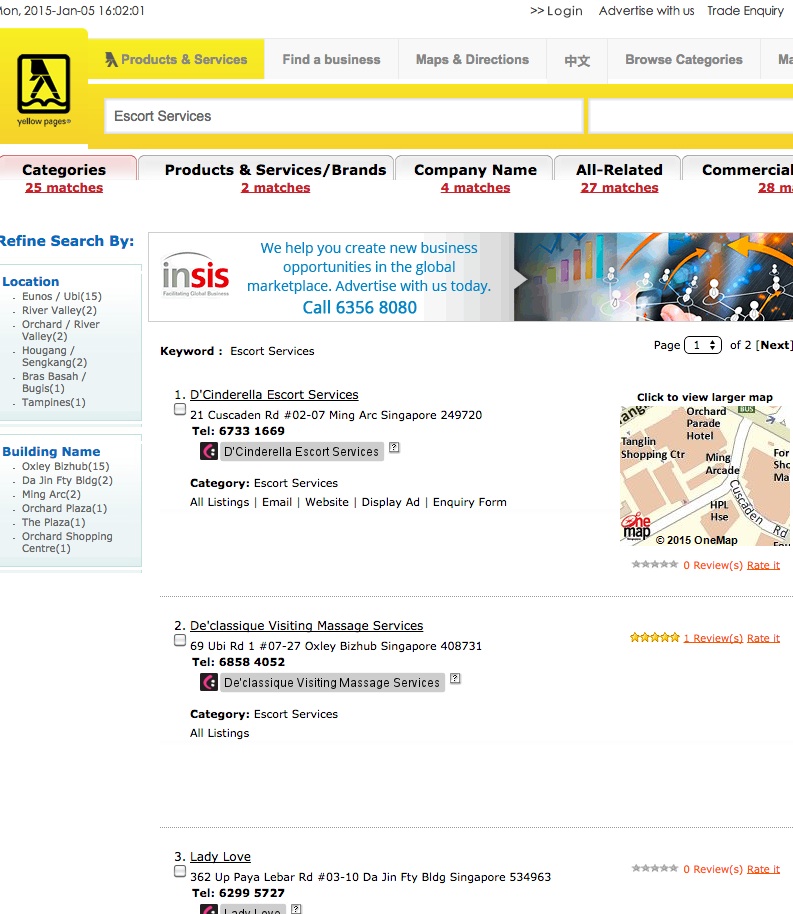Click Email link for D'Cinderella

tap(277, 502)
